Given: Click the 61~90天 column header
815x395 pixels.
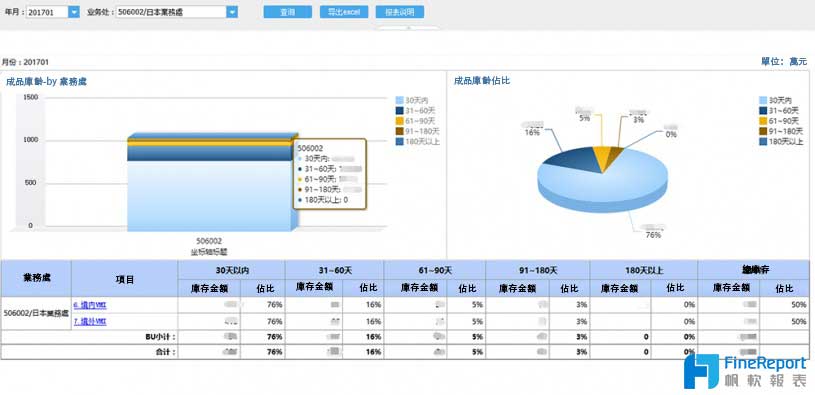Looking at the screenshot, I should (x=435, y=270).
